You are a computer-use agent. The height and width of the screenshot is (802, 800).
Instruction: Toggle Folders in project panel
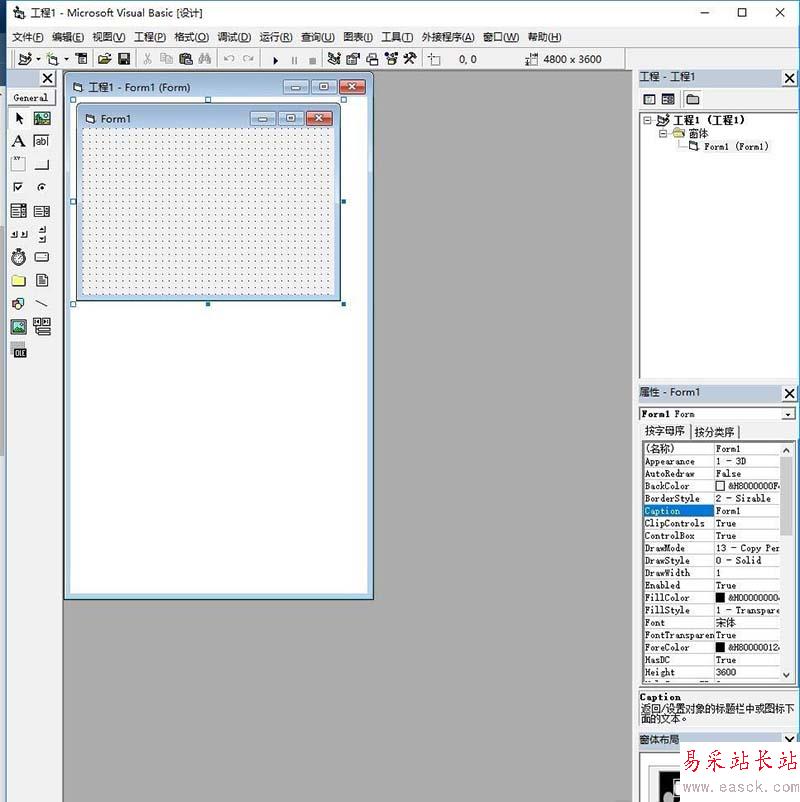point(693,99)
